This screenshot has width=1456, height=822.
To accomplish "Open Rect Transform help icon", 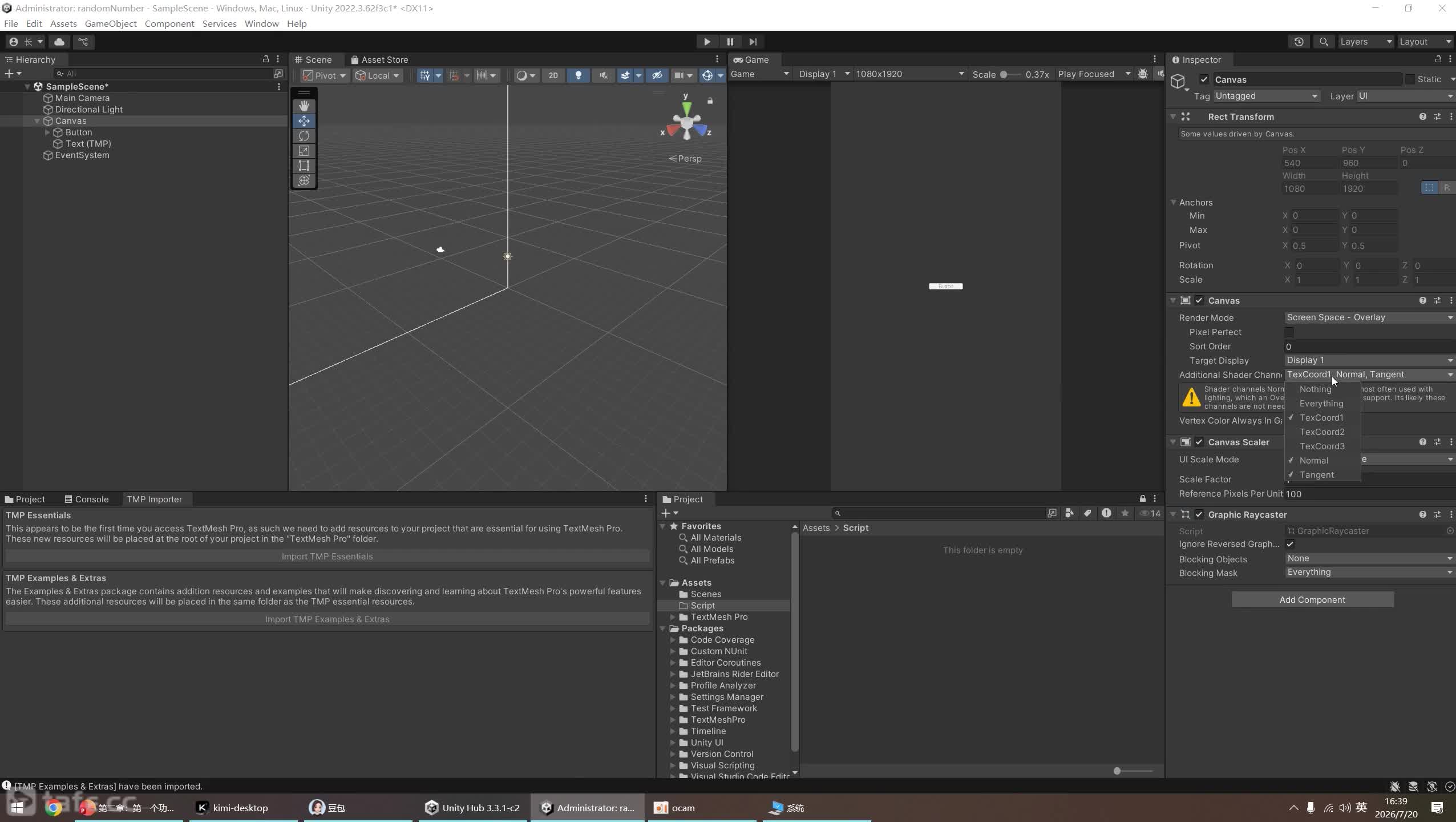I will click(x=1422, y=116).
